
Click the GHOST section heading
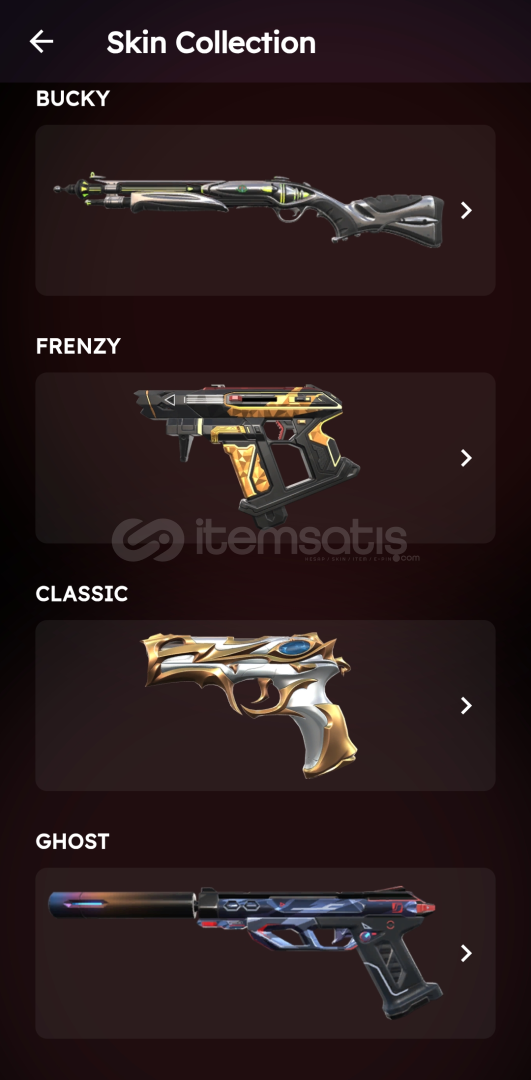[72, 841]
